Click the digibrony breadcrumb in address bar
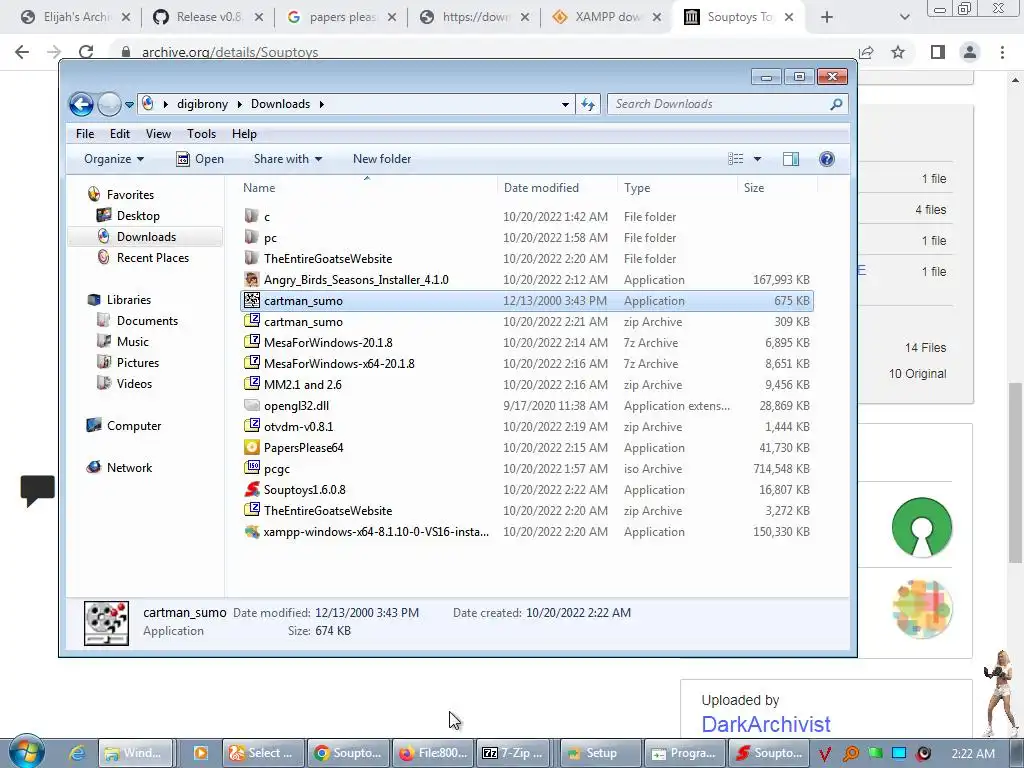The height and width of the screenshot is (768, 1024). tap(202, 104)
